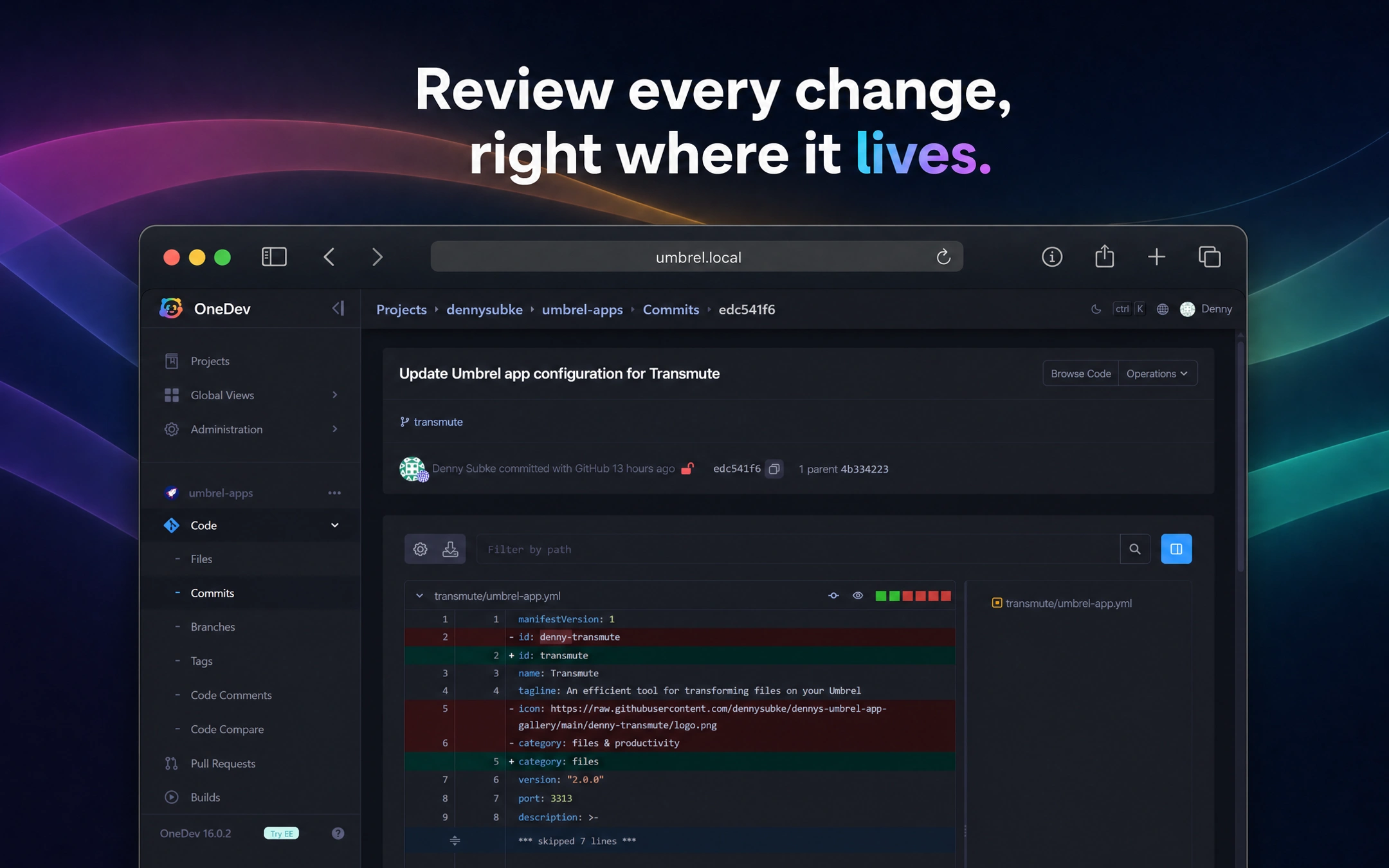Image resolution: width=1389 pixels, height=868 pixels.
Task: Click the Try EE badge
Action: [281, 833]
